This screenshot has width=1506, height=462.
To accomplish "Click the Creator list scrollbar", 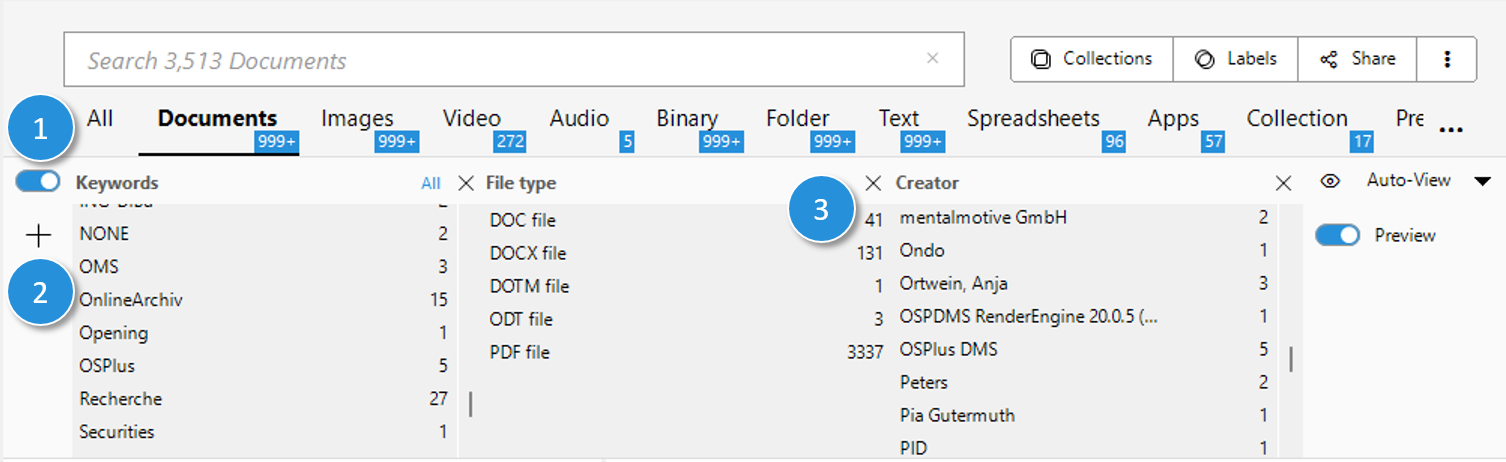I will (1290, 359).
